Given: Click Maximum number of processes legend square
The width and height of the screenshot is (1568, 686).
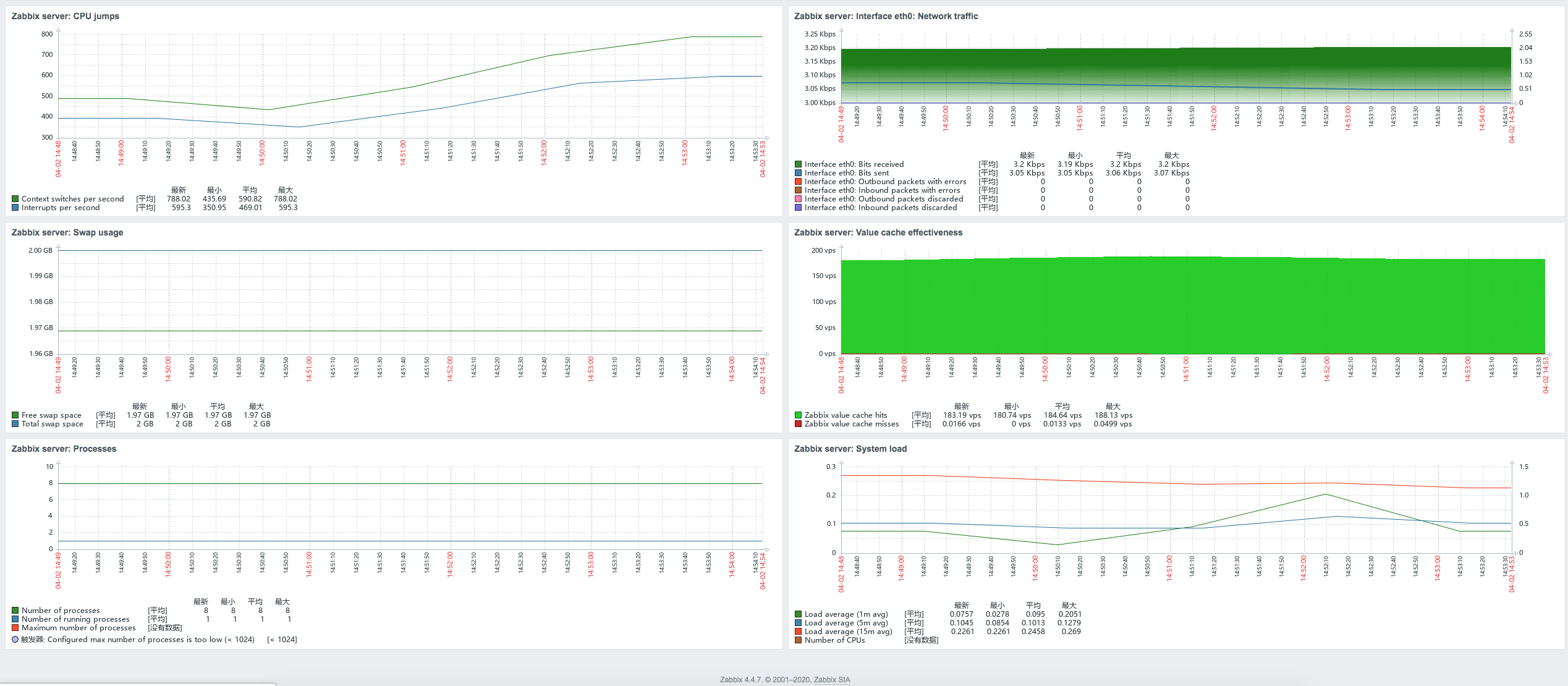Looking at the screenshot, I should pyautogui.click(x=15, y=628).
